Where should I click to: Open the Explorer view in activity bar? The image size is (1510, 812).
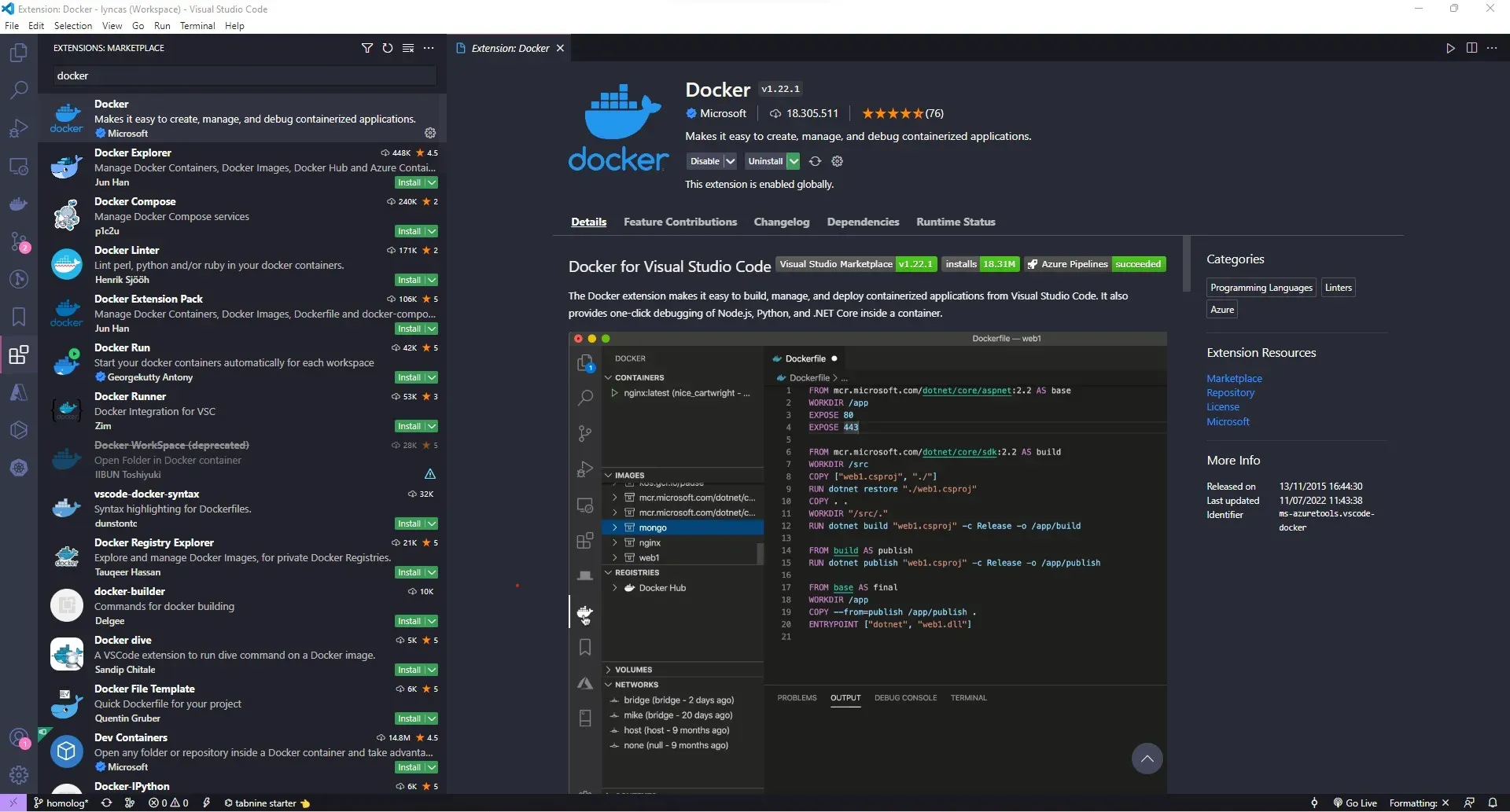[18, 53]
